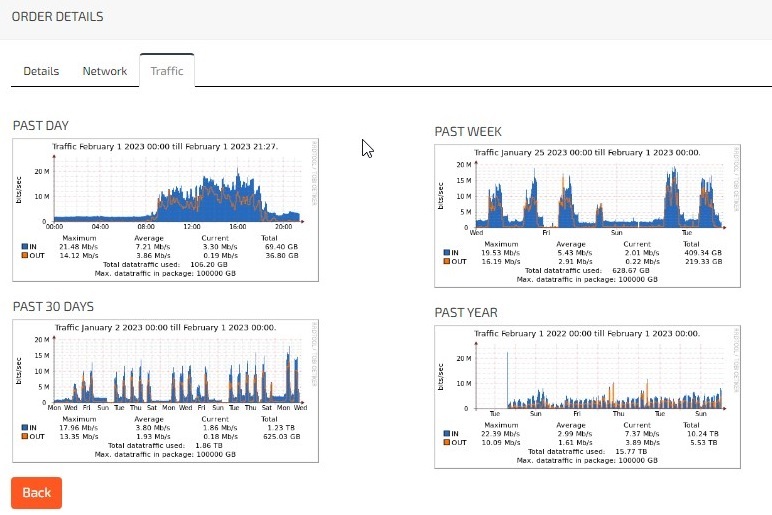Open the Past Year traffic graph
The height and width of the screenshot is (515, 772).
coord(588,375)
